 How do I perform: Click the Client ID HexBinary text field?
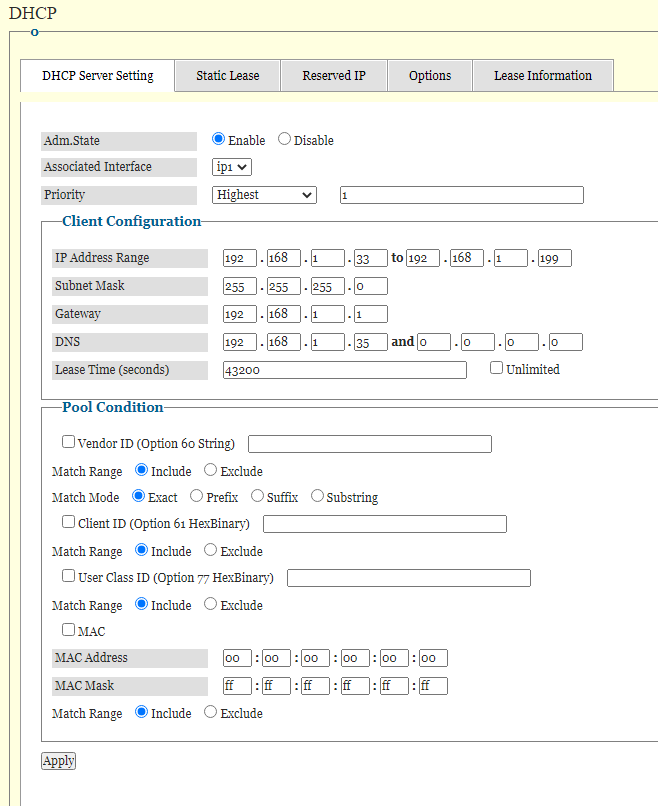[x=385, y=524]
